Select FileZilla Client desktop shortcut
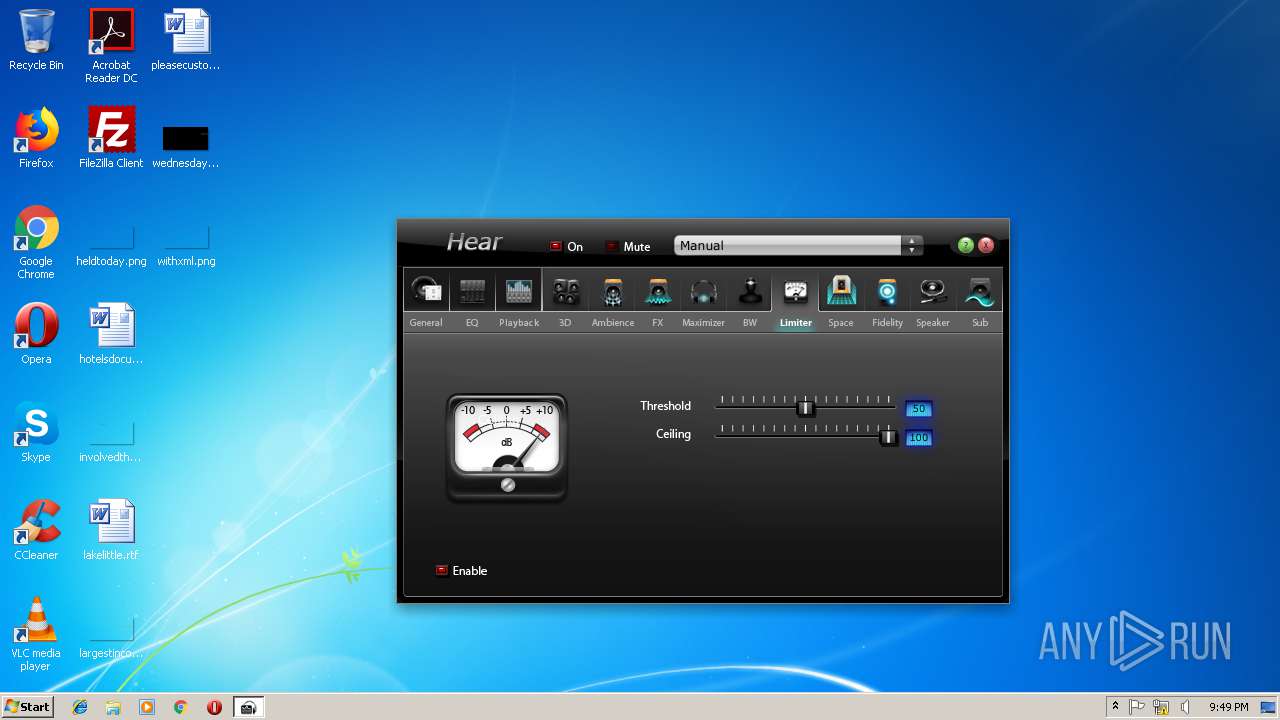1280x720 pixels. pos(111,138)
